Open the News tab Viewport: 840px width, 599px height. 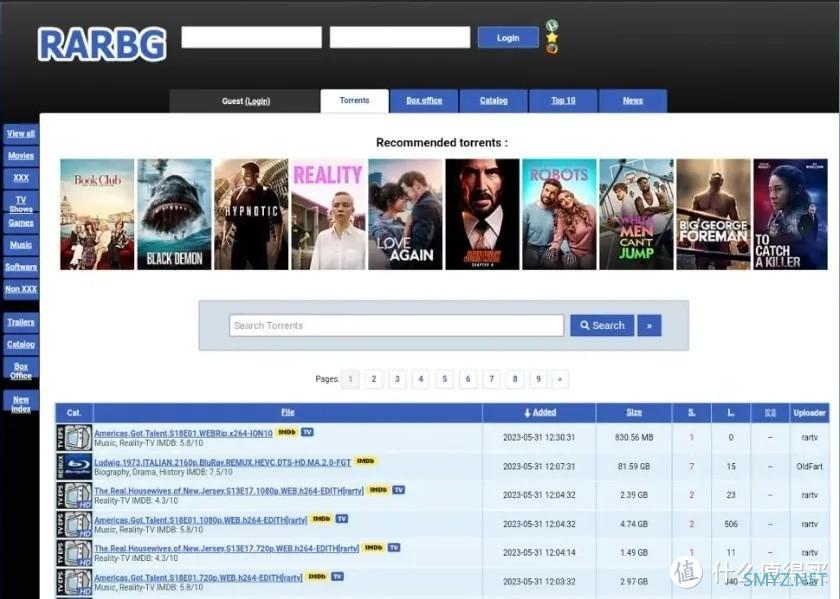coord(633,101)
